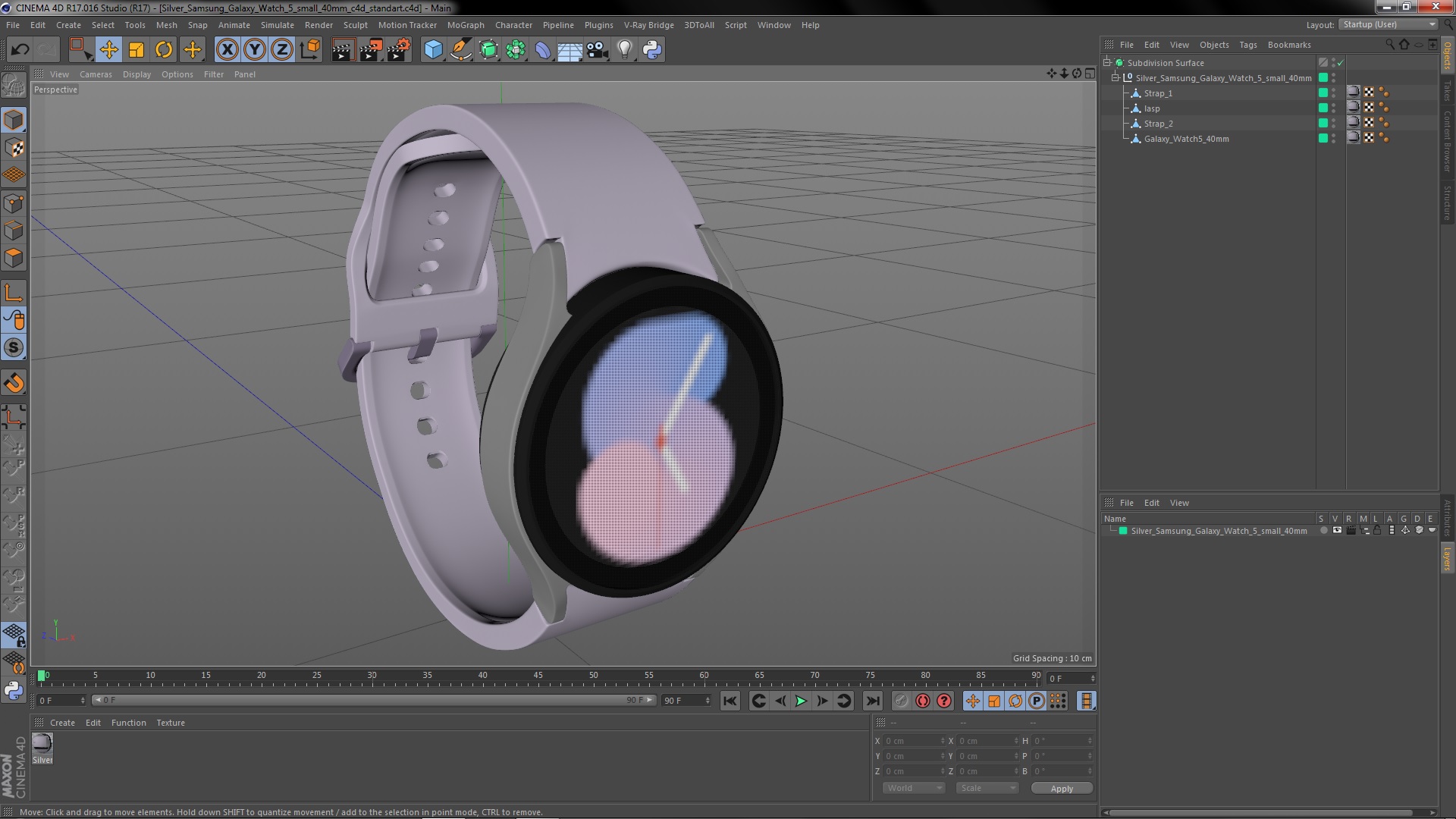
Task: Click the Undo arrow icon
Action: pos(20,50)
